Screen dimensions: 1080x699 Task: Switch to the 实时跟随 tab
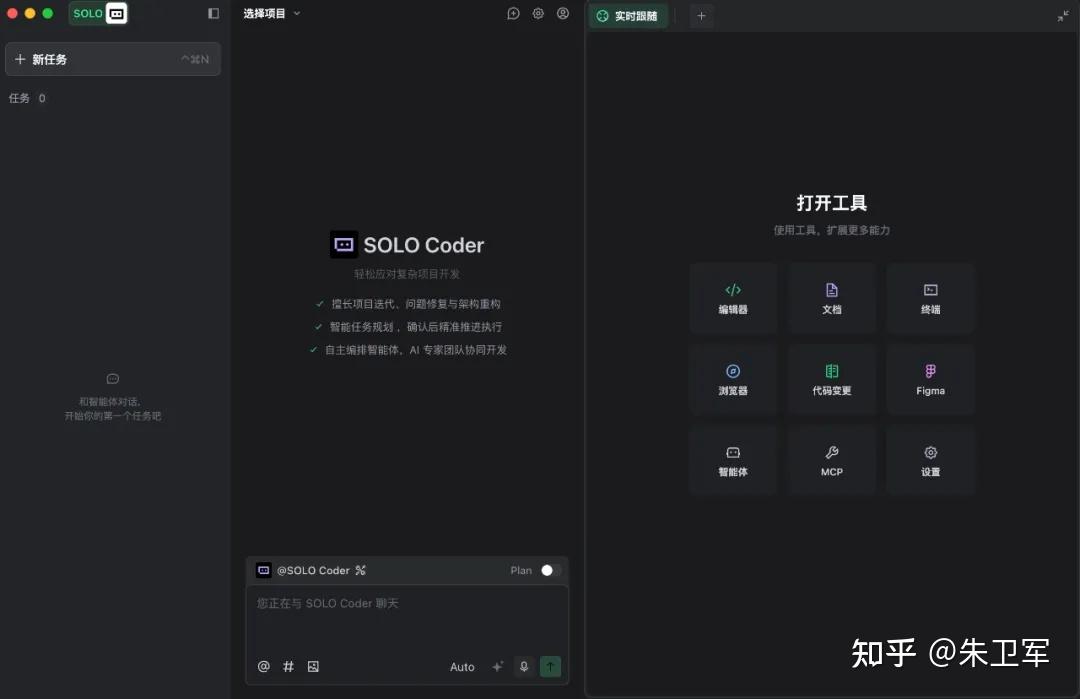point(628,16)
